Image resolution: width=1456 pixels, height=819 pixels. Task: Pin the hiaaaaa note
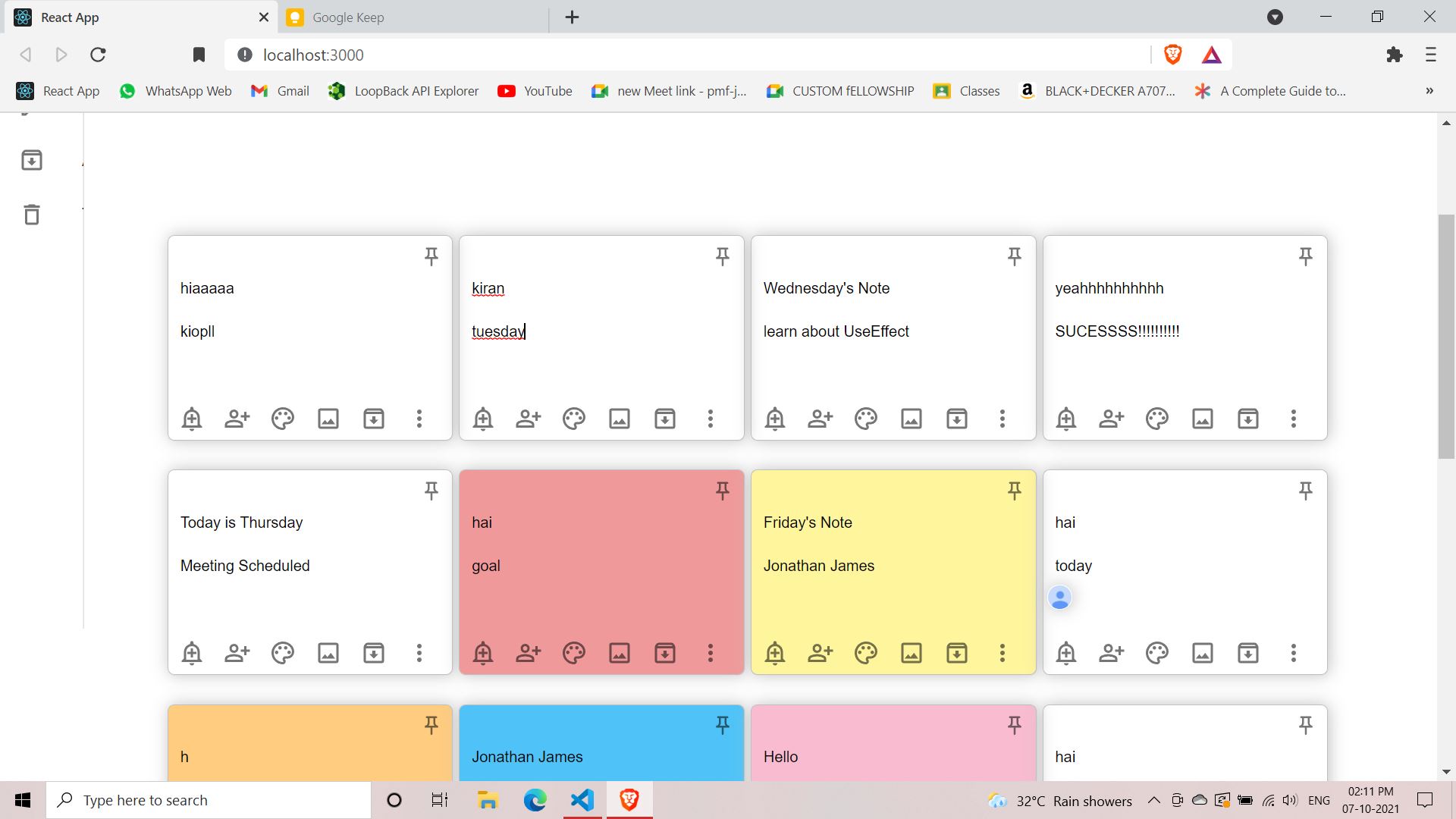click(x=431, y=256)
